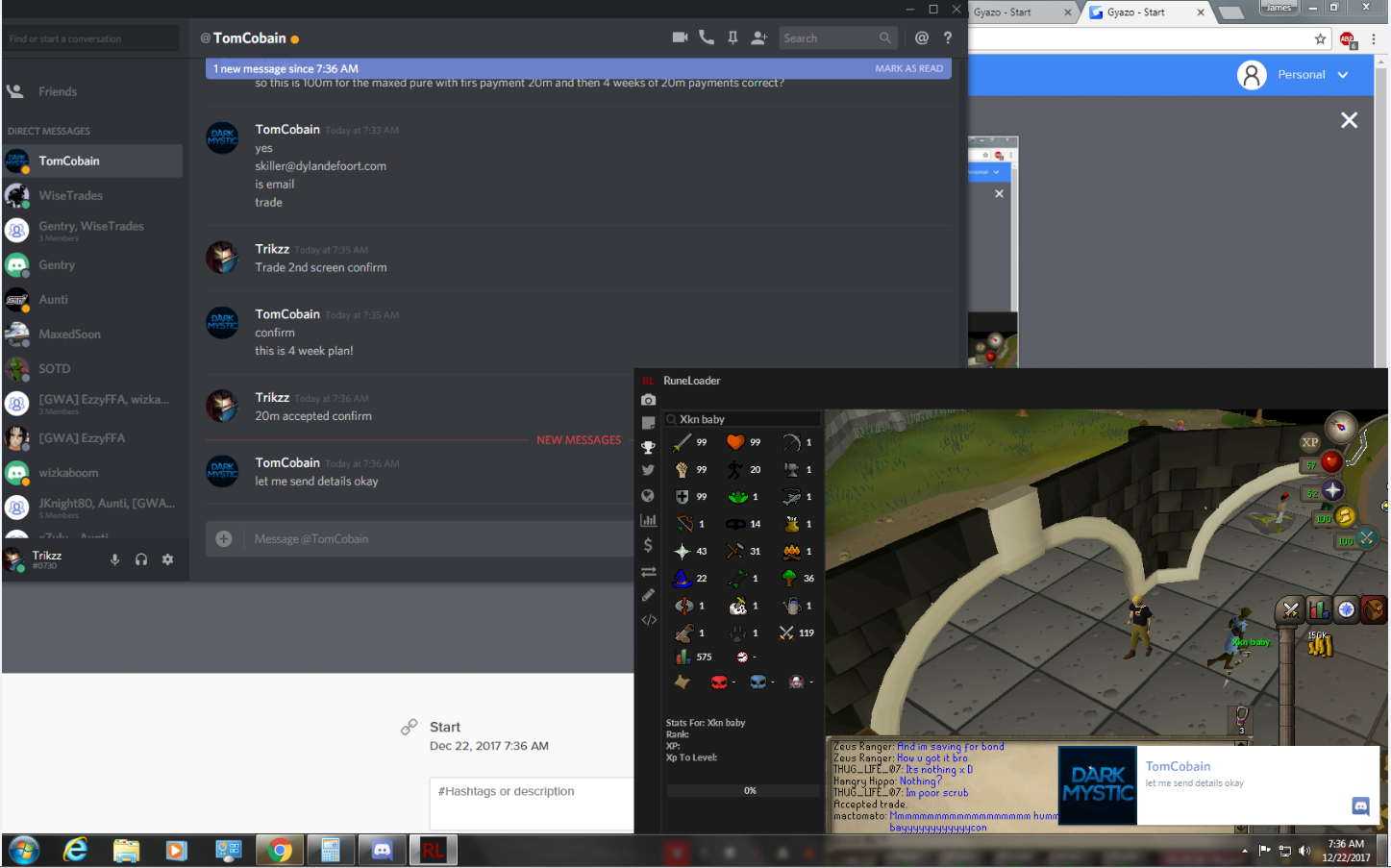
Task: Open the TomCobain notification toast
Action: click(x=1218, y=785)
